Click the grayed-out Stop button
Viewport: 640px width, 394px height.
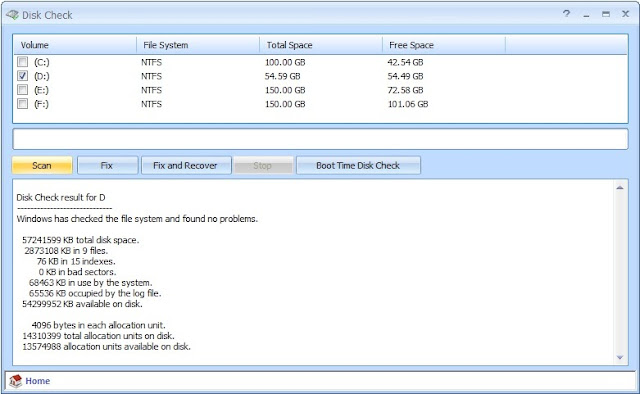coord(263,165)
